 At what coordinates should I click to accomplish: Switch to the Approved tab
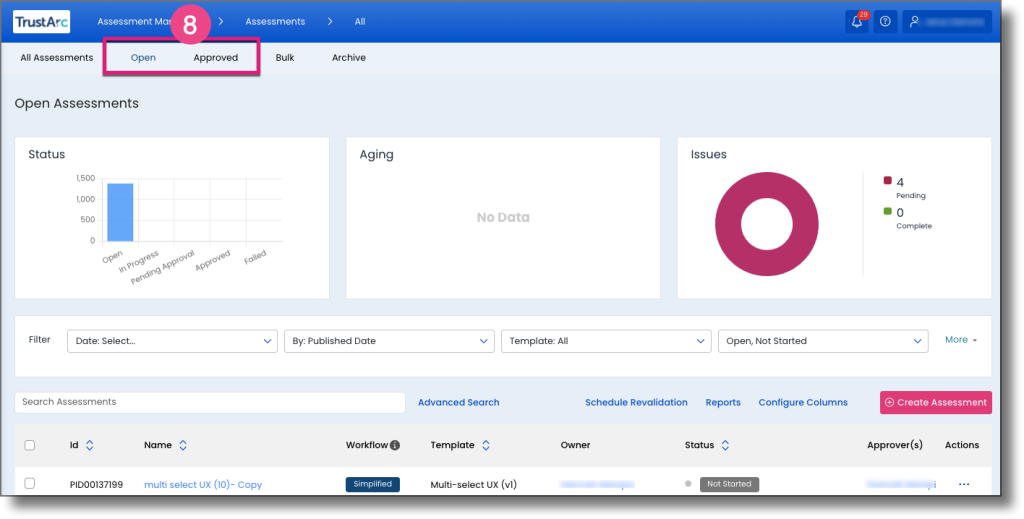coord(216,57)
